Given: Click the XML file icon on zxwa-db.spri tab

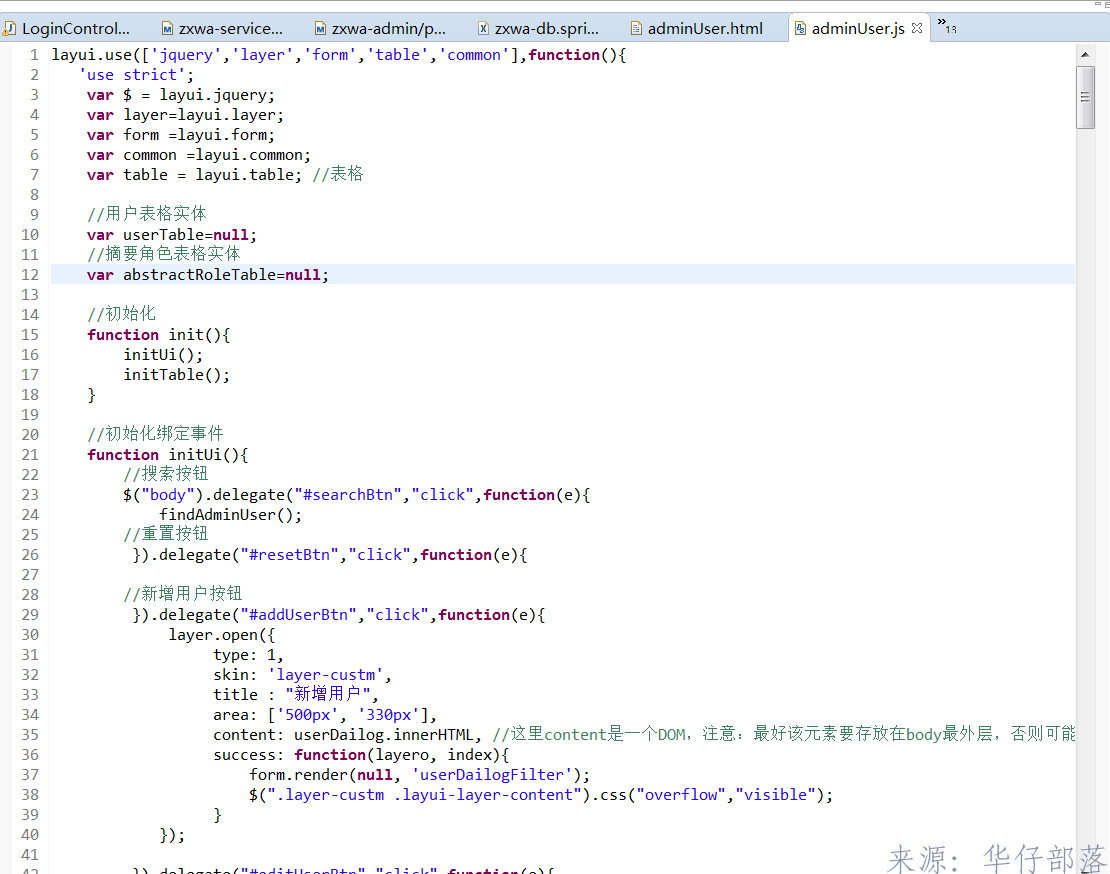Looking at the screenshot, I should click(x=484, y=28).
